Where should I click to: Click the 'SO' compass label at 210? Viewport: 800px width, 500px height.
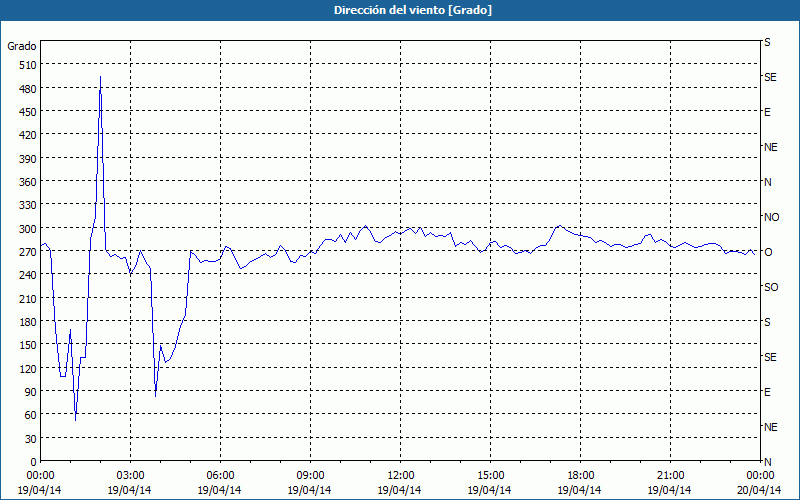click(x=771, y=287)
